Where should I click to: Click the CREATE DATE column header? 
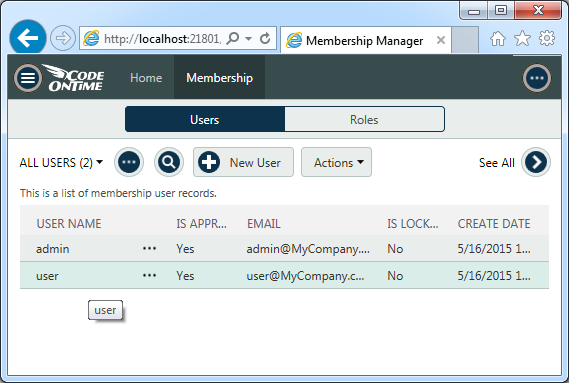click(x=494, y=224)
